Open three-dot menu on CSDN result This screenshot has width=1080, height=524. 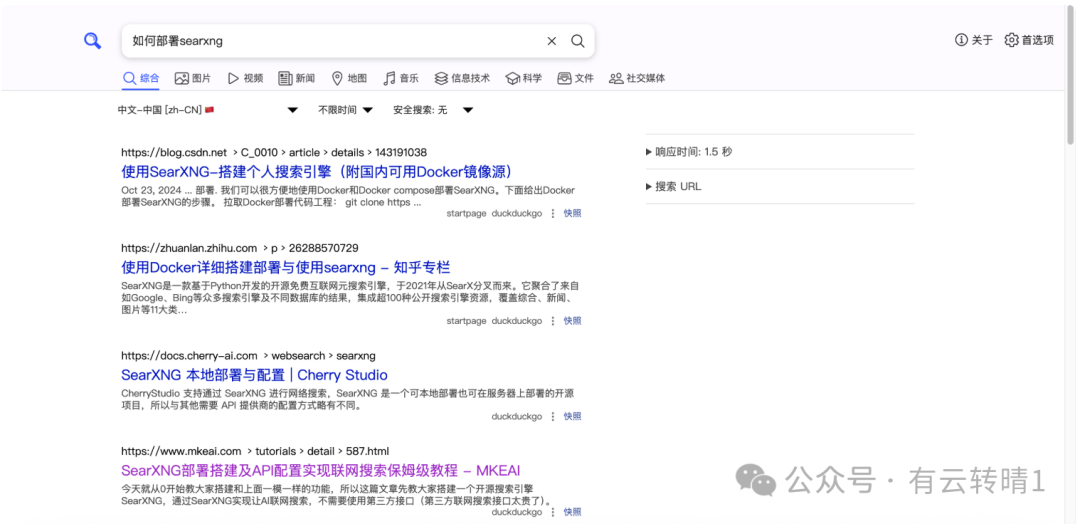coord(552,213)
